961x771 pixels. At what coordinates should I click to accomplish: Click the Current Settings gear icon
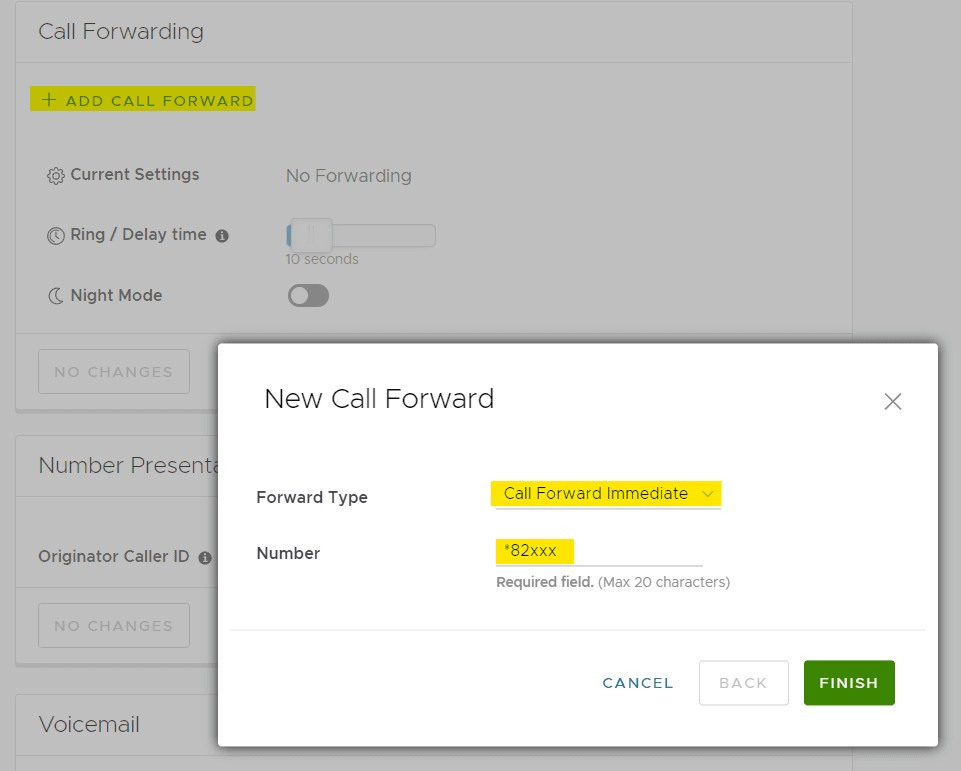click(x=56, y=176)
